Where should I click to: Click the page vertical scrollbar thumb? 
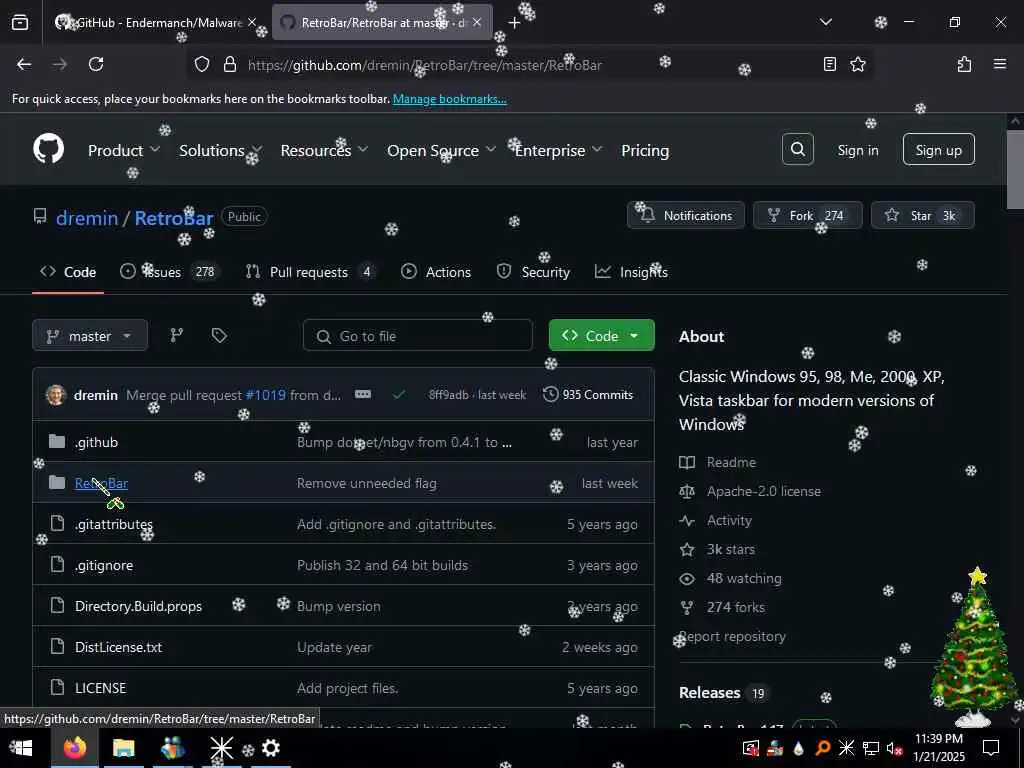click(x=1015, y=170)
